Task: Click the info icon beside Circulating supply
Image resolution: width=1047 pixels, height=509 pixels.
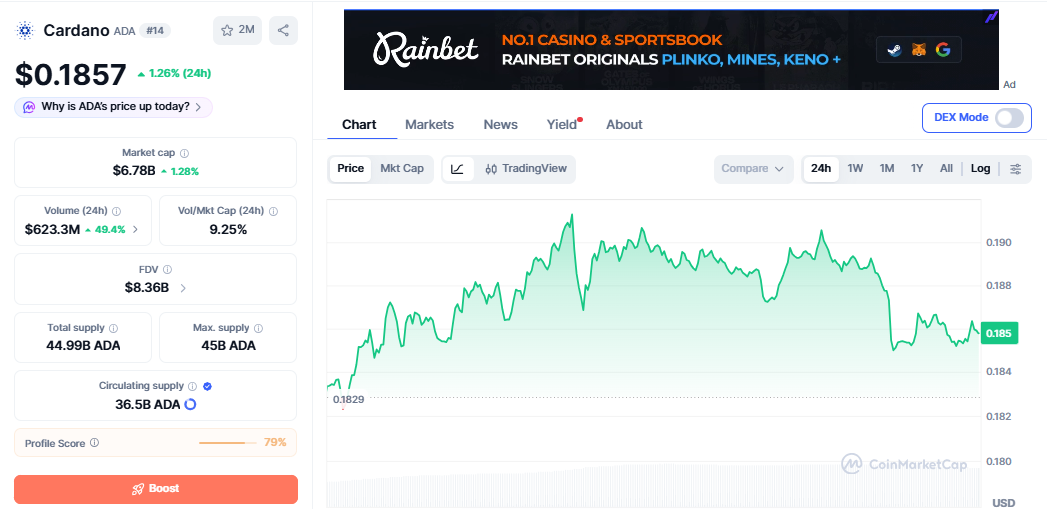Action: tap(192, 386)
